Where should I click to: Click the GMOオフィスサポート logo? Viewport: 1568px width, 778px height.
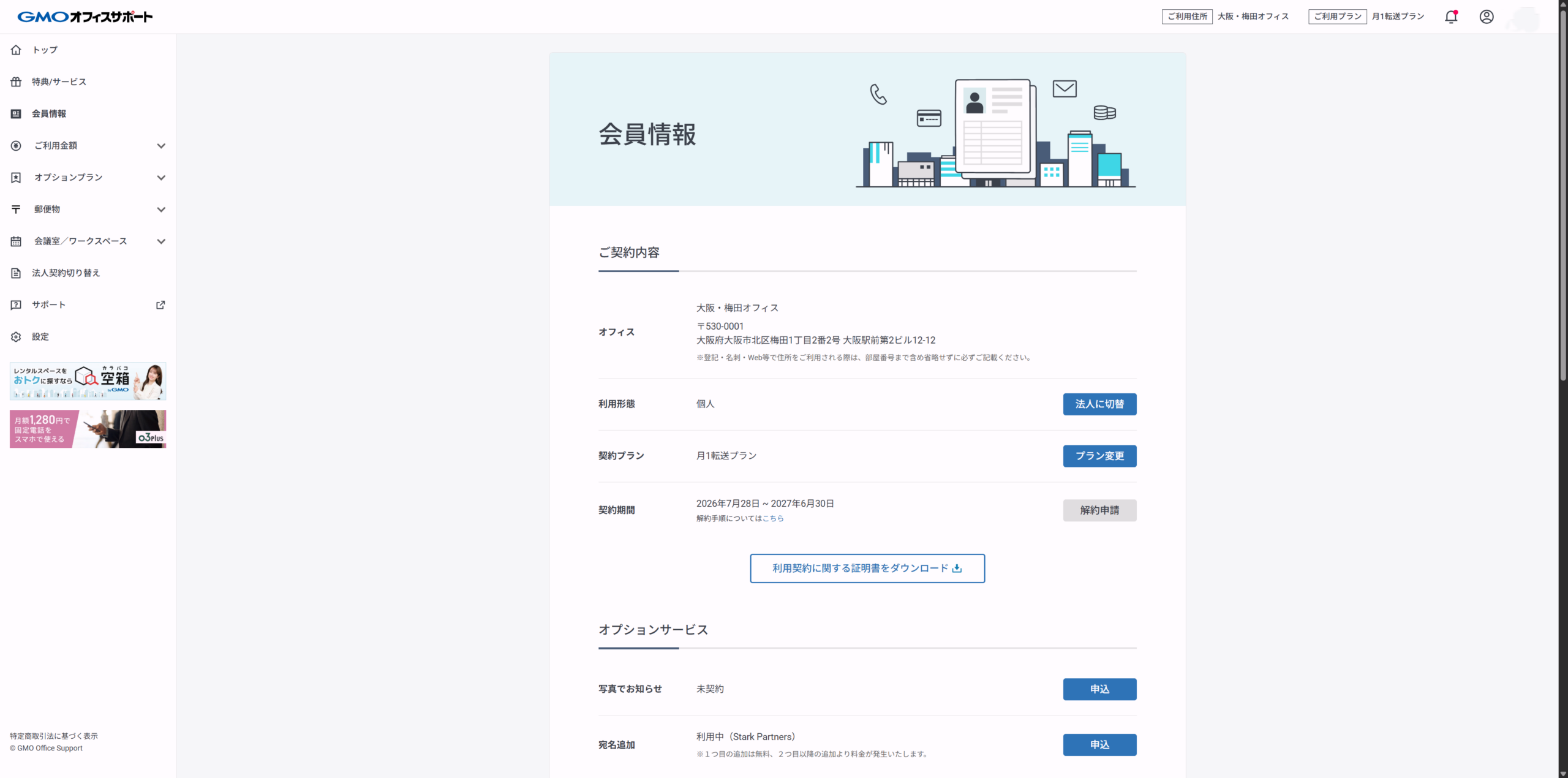pyautogui.click(x=85, y=17)
